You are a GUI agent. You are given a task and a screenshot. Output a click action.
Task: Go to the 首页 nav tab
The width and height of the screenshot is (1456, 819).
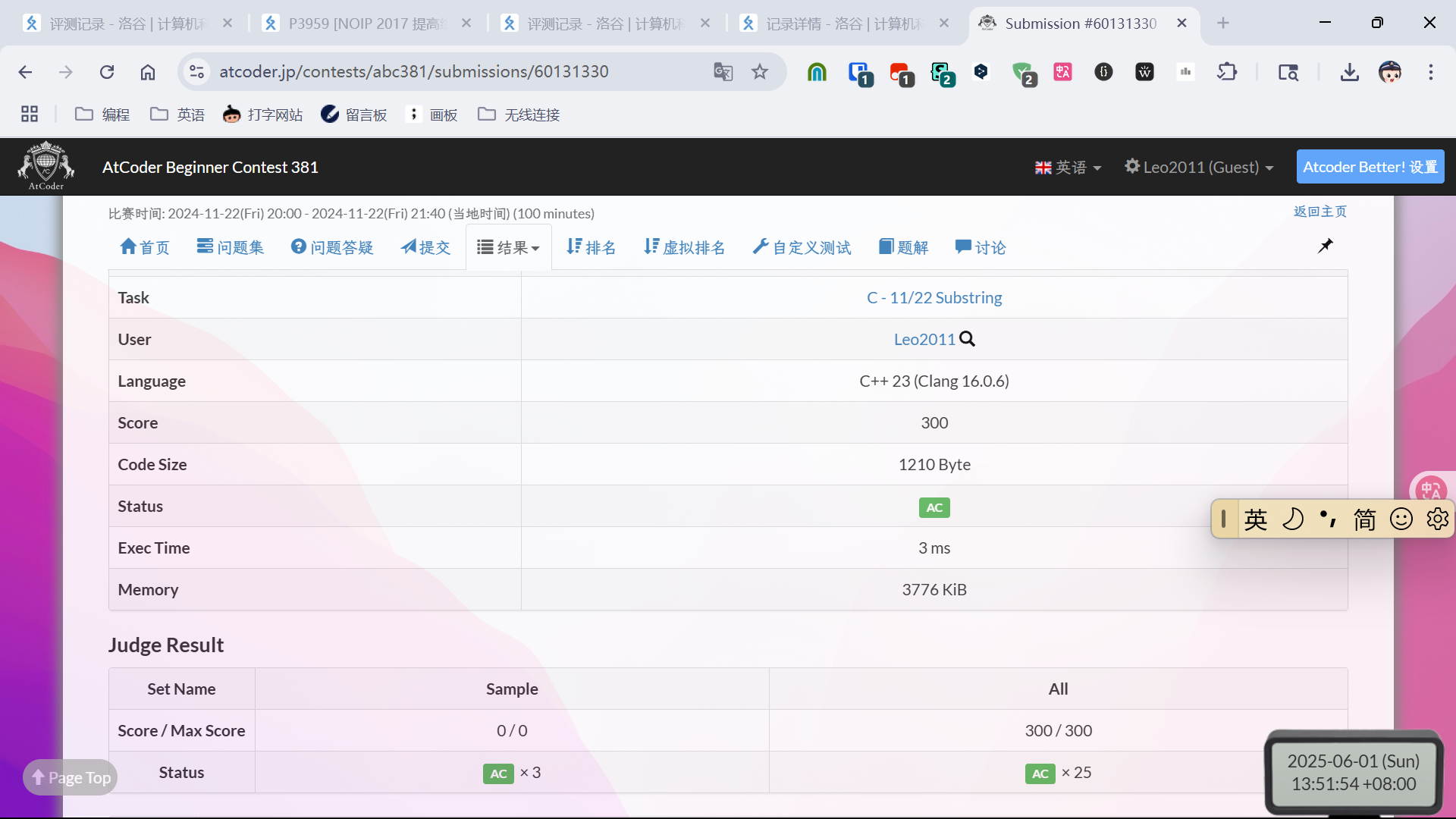pyautogui.click(x=145, y=247)
